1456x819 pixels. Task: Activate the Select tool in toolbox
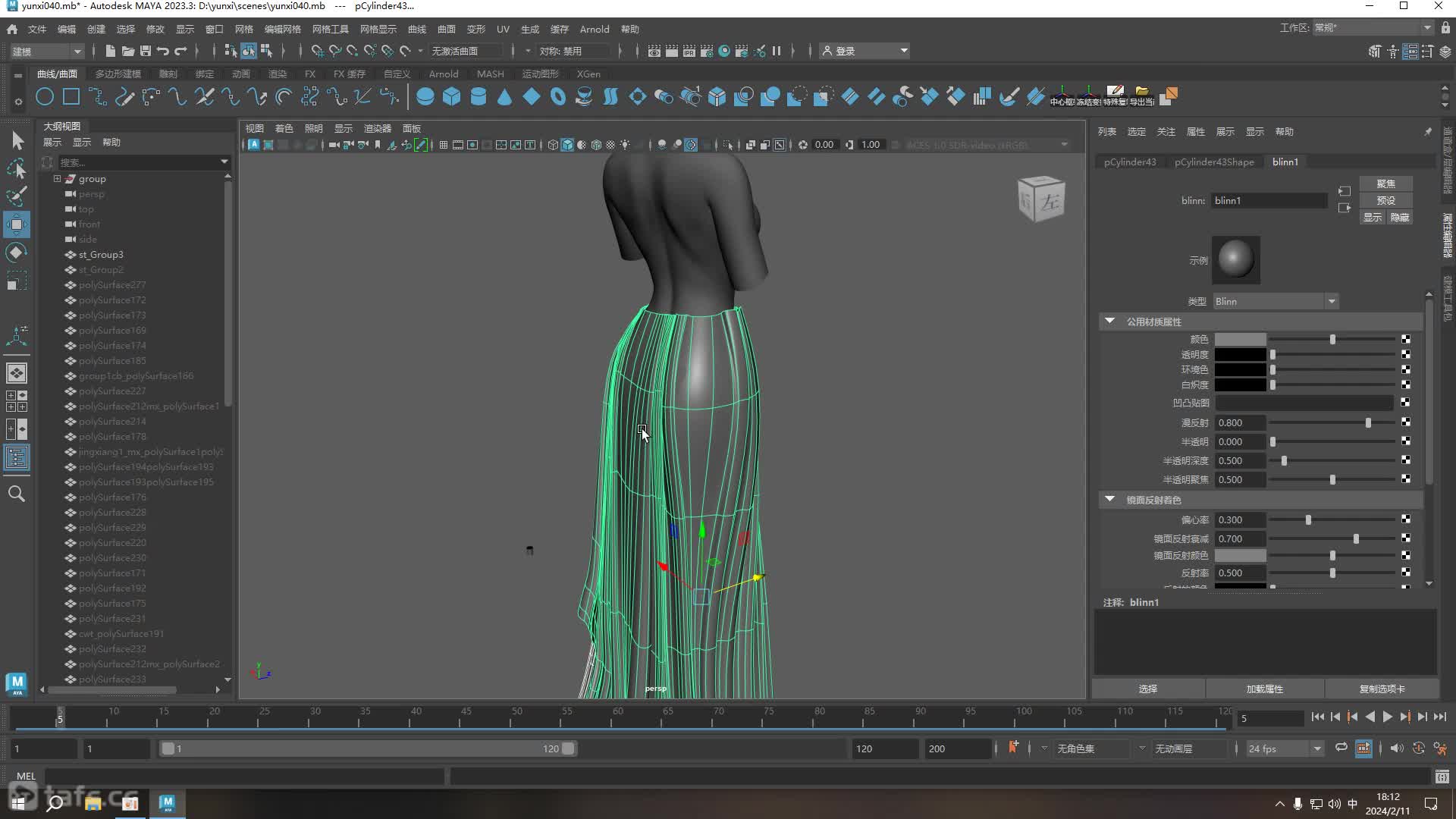(17, 140)
